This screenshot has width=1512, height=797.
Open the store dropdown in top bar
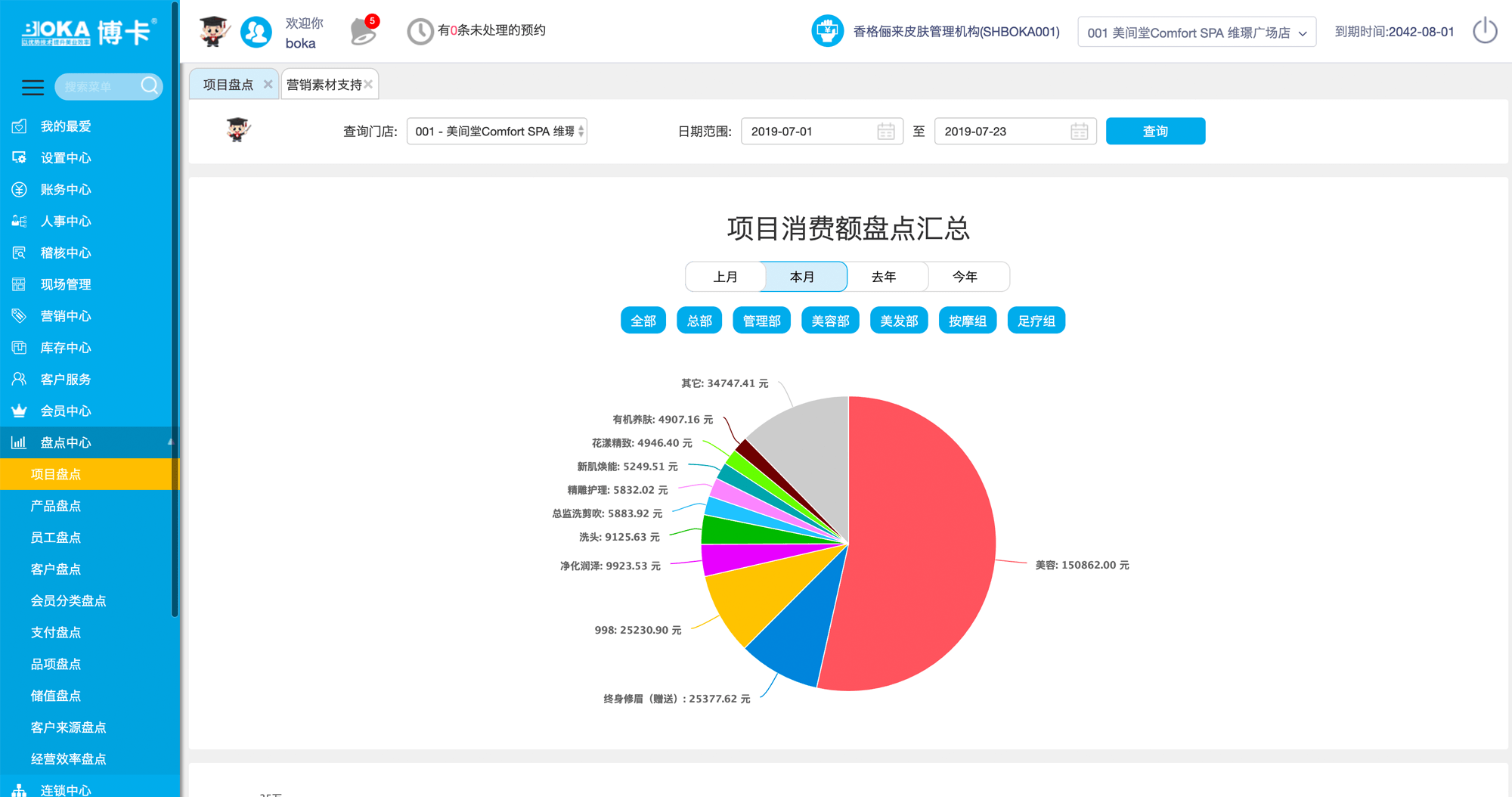click(1197, 33)
